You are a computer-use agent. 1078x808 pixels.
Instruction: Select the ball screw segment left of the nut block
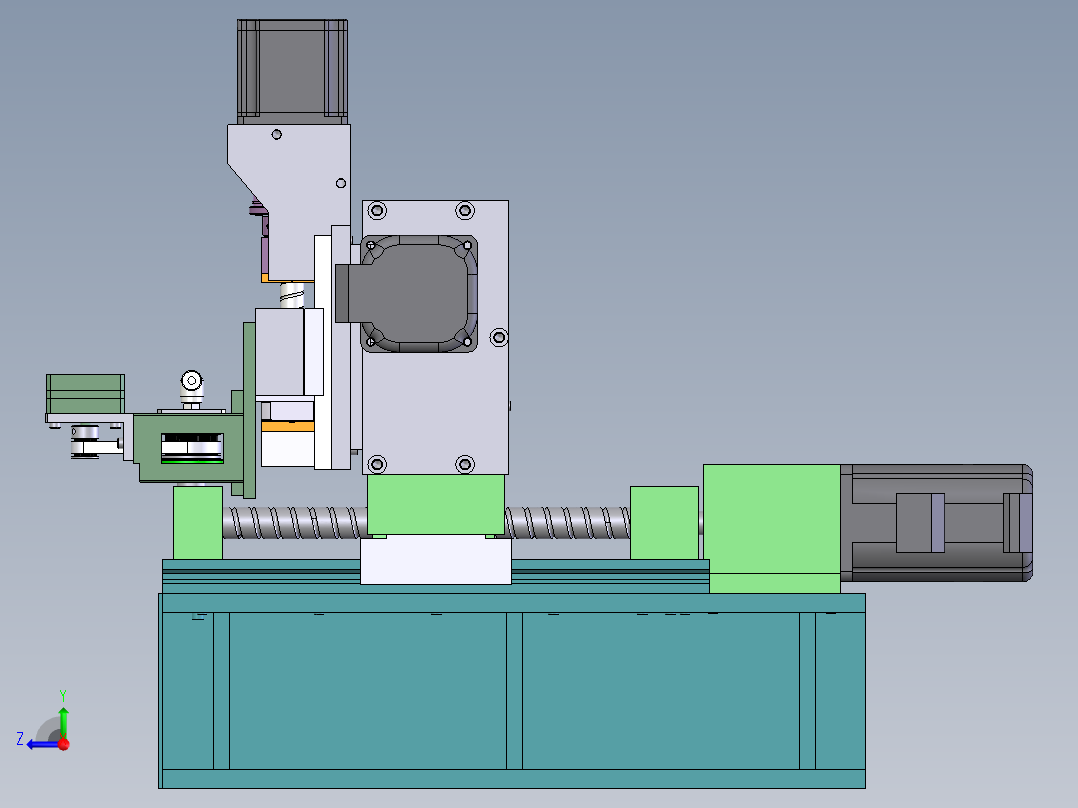(x=295, y=523)
